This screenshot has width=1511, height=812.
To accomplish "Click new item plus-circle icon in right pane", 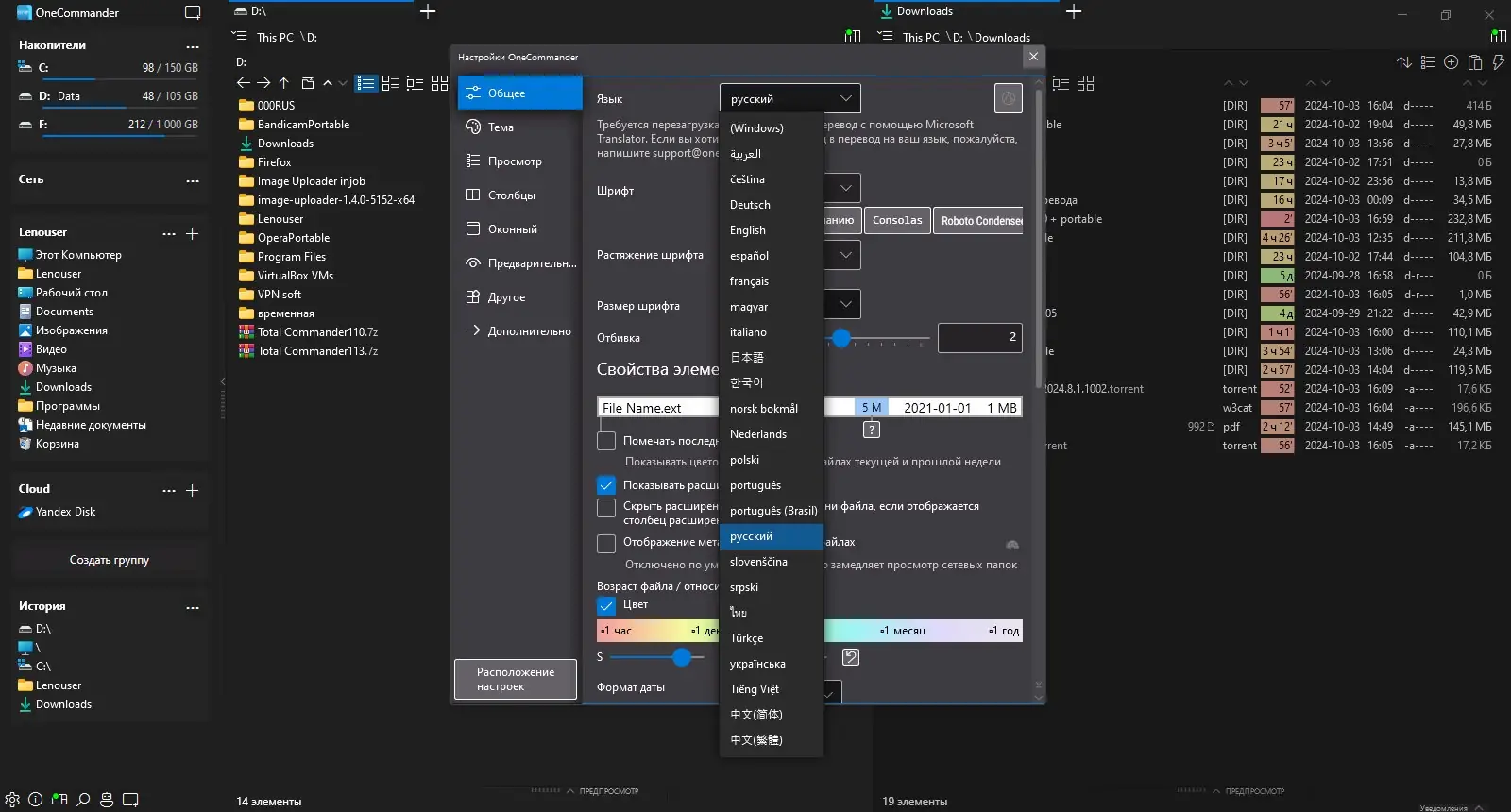I will click(x=1452, y=62).
